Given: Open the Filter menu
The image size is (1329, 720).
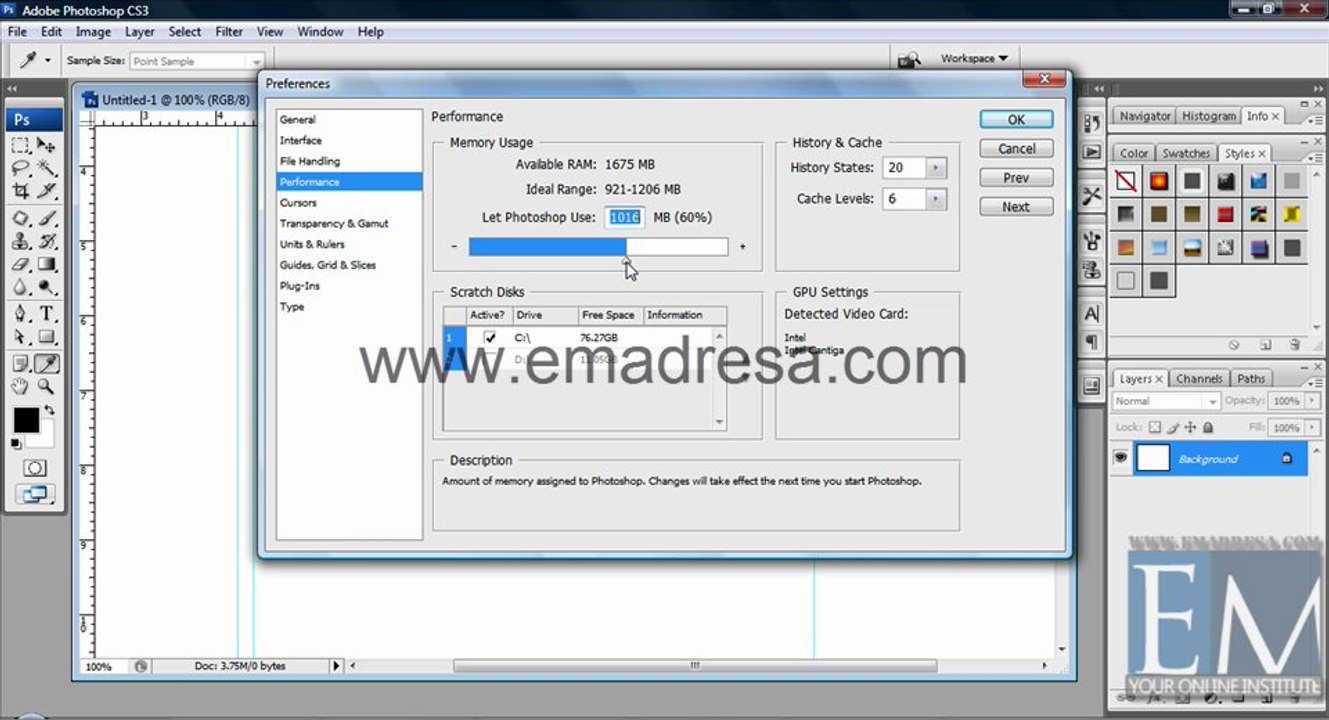Looking at the screenshot, I should 229,32.
